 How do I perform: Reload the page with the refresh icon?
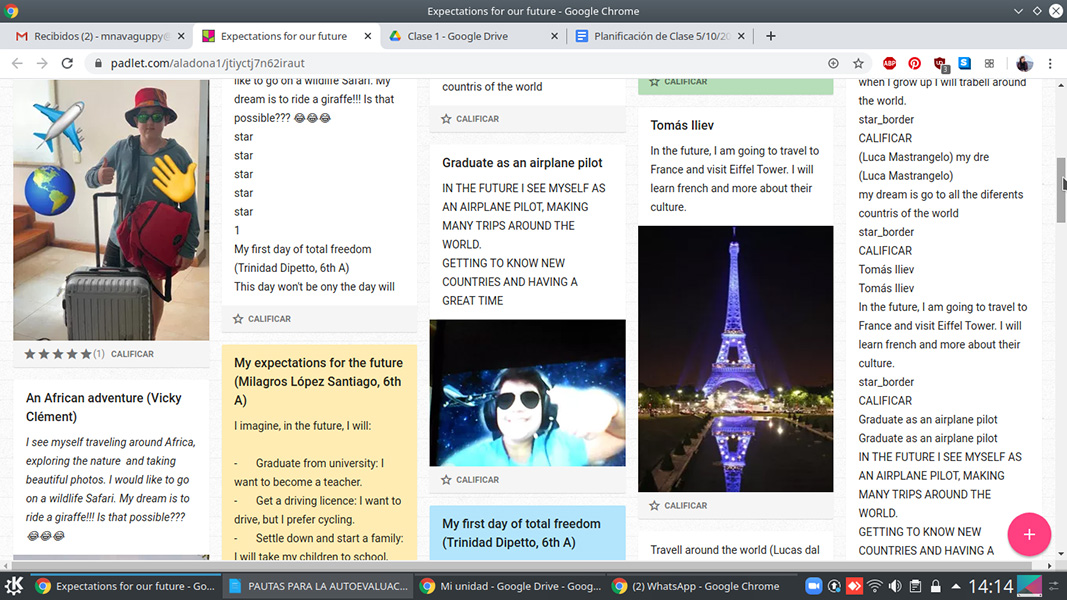[x=67, y=63]
